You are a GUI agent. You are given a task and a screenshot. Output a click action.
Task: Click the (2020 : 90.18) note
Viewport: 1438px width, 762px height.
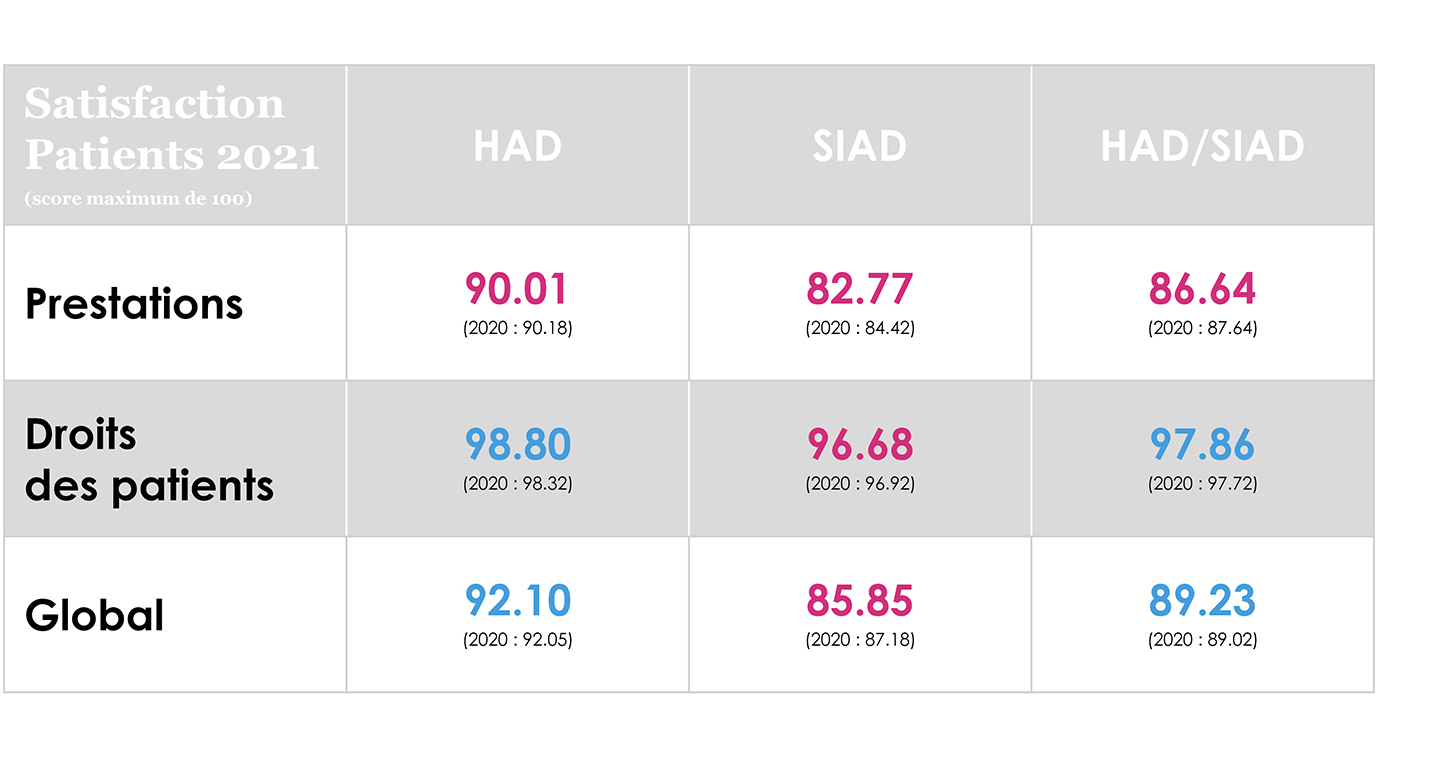(x=517, y=328)
